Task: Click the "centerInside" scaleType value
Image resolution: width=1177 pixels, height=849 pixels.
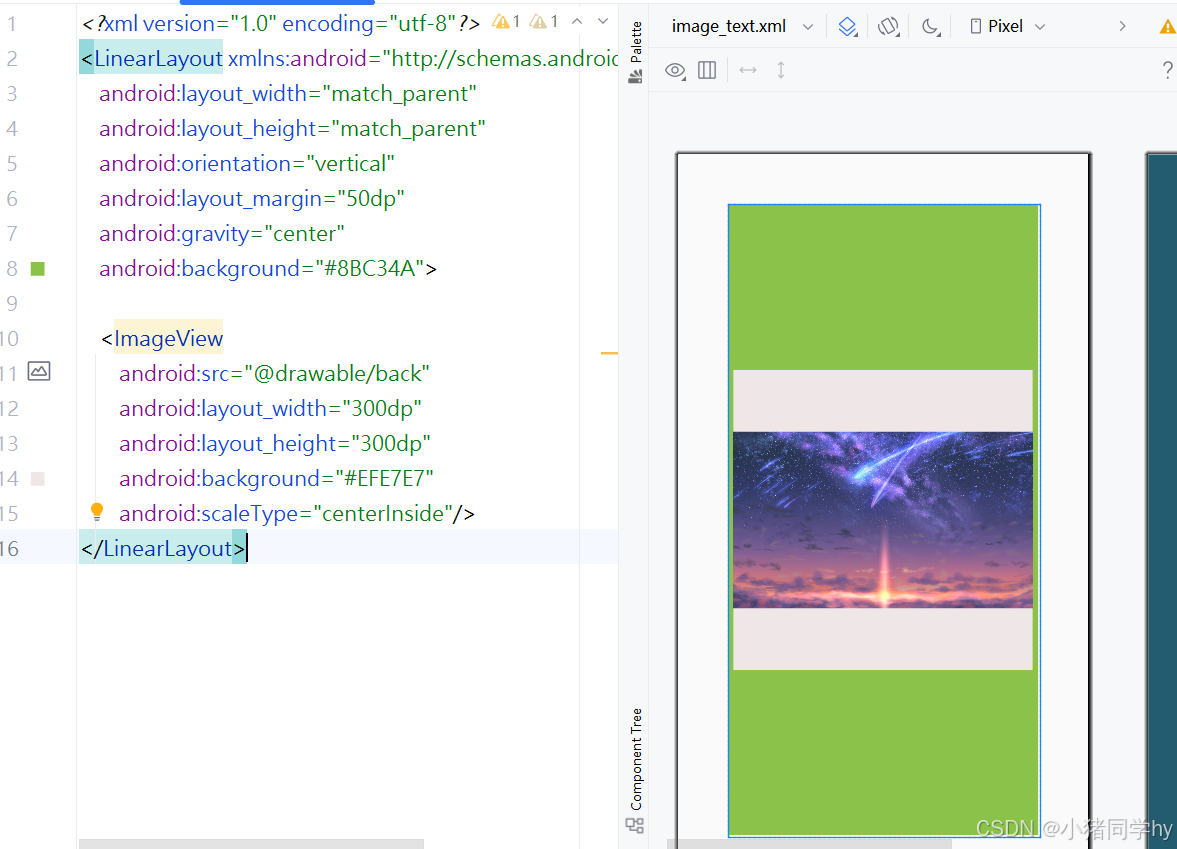Action: click(x=382, y=513)
